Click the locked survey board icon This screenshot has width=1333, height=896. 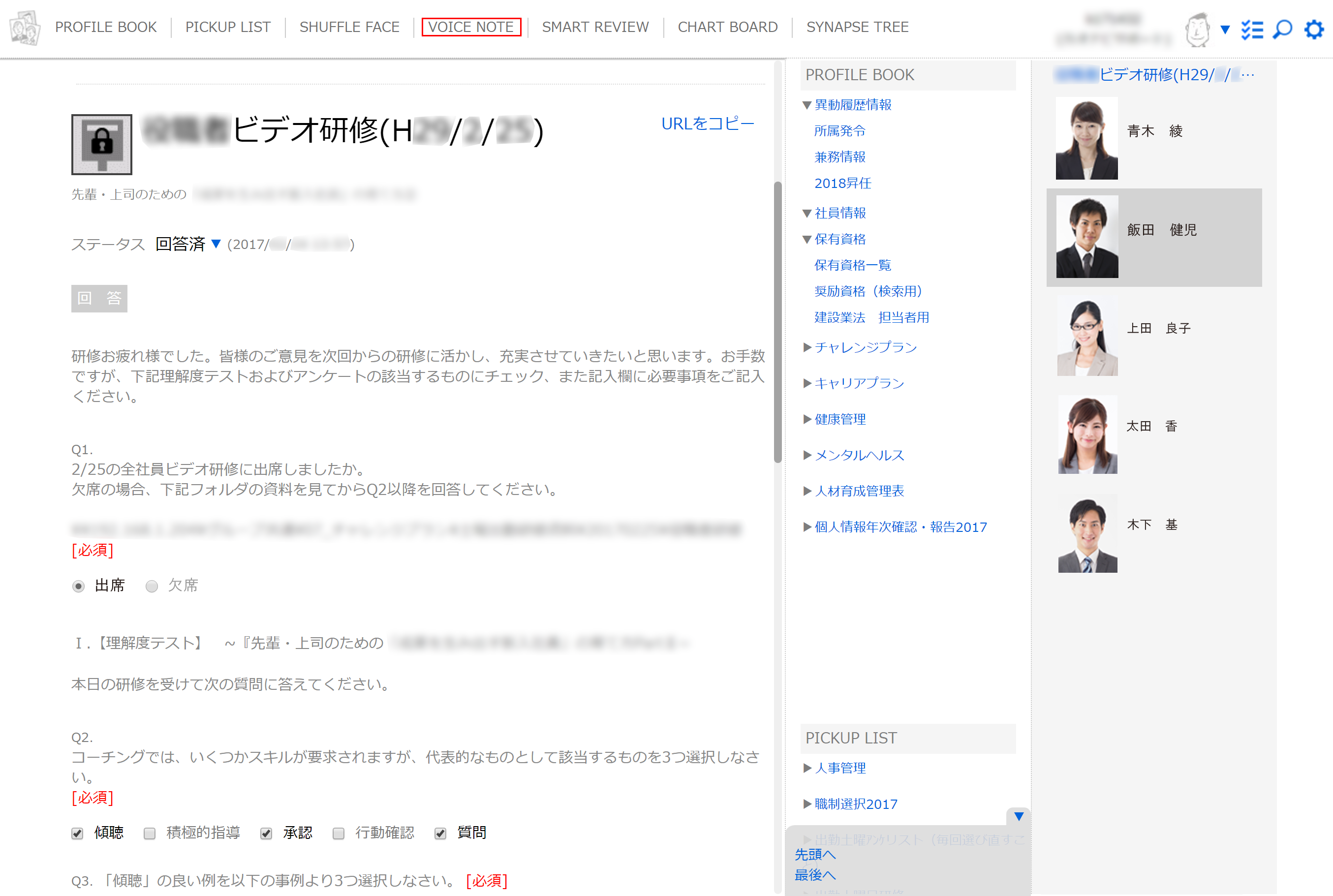pyautogui.click(x=102, y=144)
